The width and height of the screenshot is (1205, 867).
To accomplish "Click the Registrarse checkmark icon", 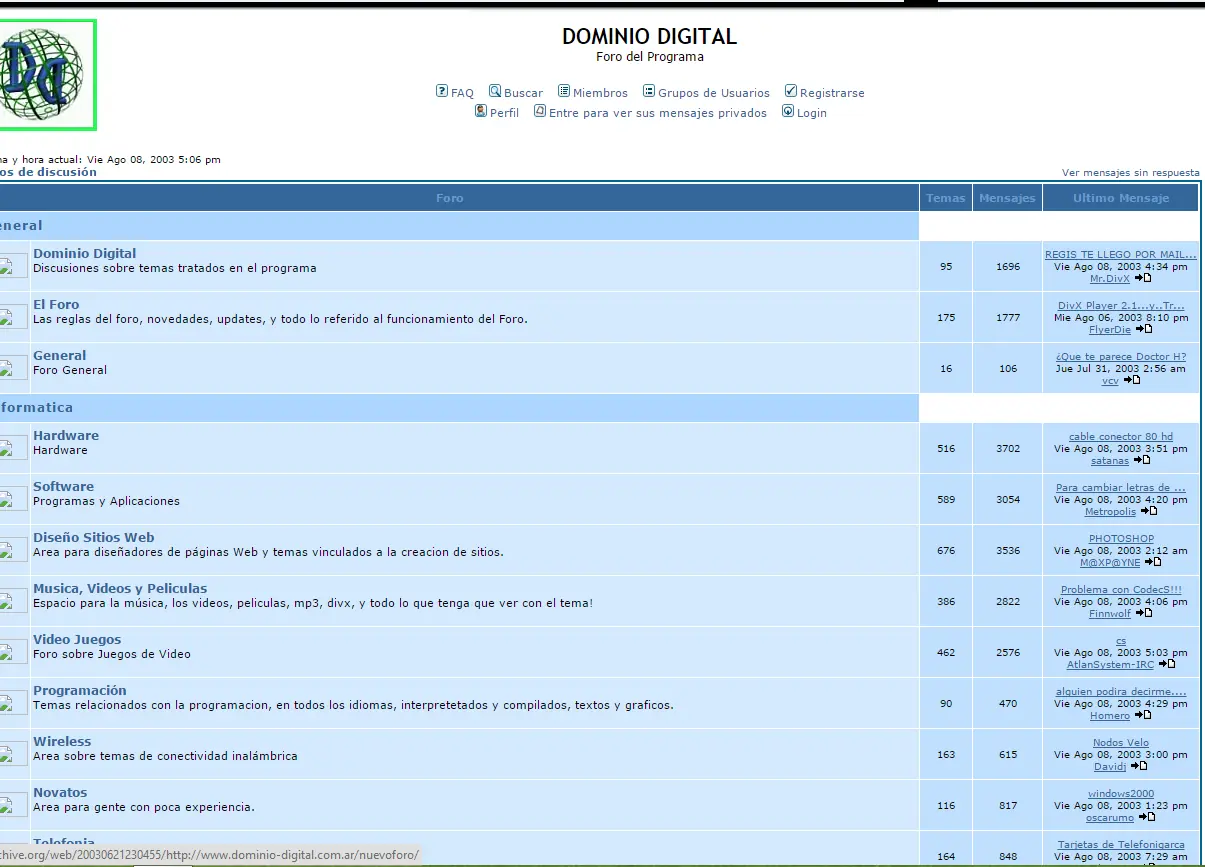I will 790,91.
